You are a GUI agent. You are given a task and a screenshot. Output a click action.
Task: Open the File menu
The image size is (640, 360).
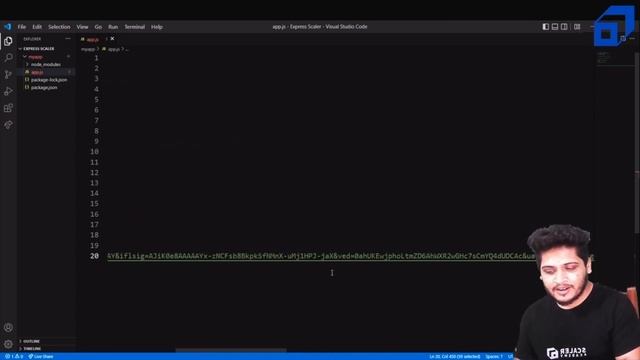click(x=22, y=27)
